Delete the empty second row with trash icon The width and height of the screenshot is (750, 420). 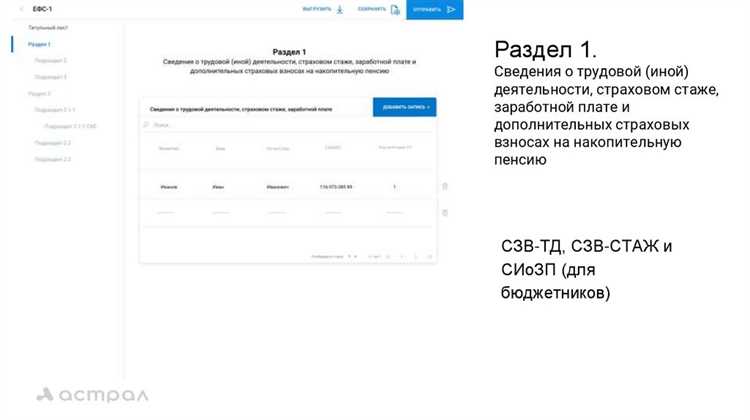445,212
